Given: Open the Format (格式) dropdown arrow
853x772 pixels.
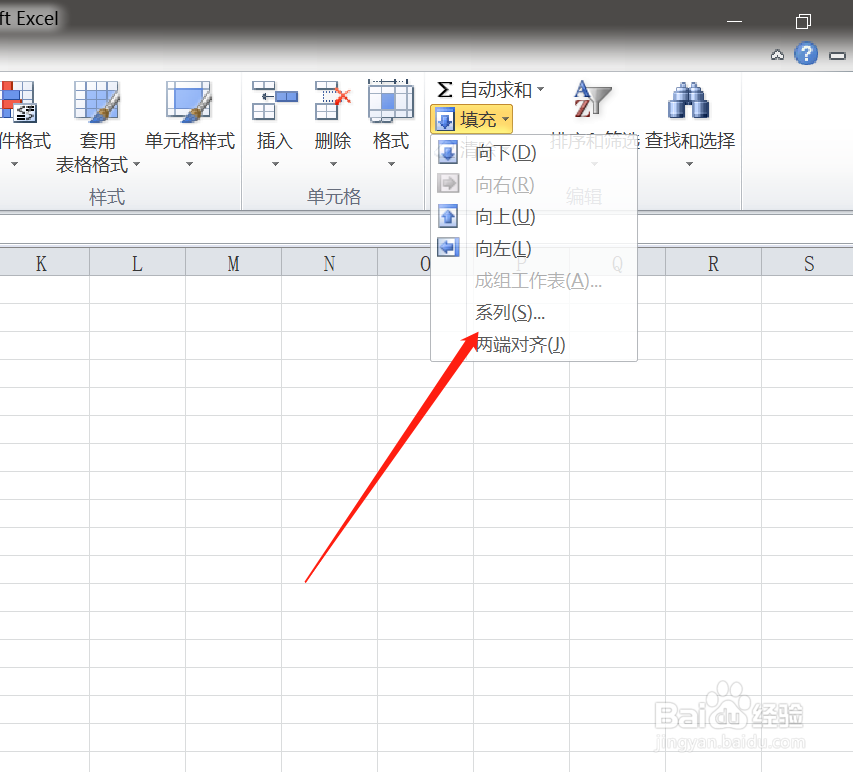Looking at the screenshot, I should pyautogui.click(x=391, y=164).
